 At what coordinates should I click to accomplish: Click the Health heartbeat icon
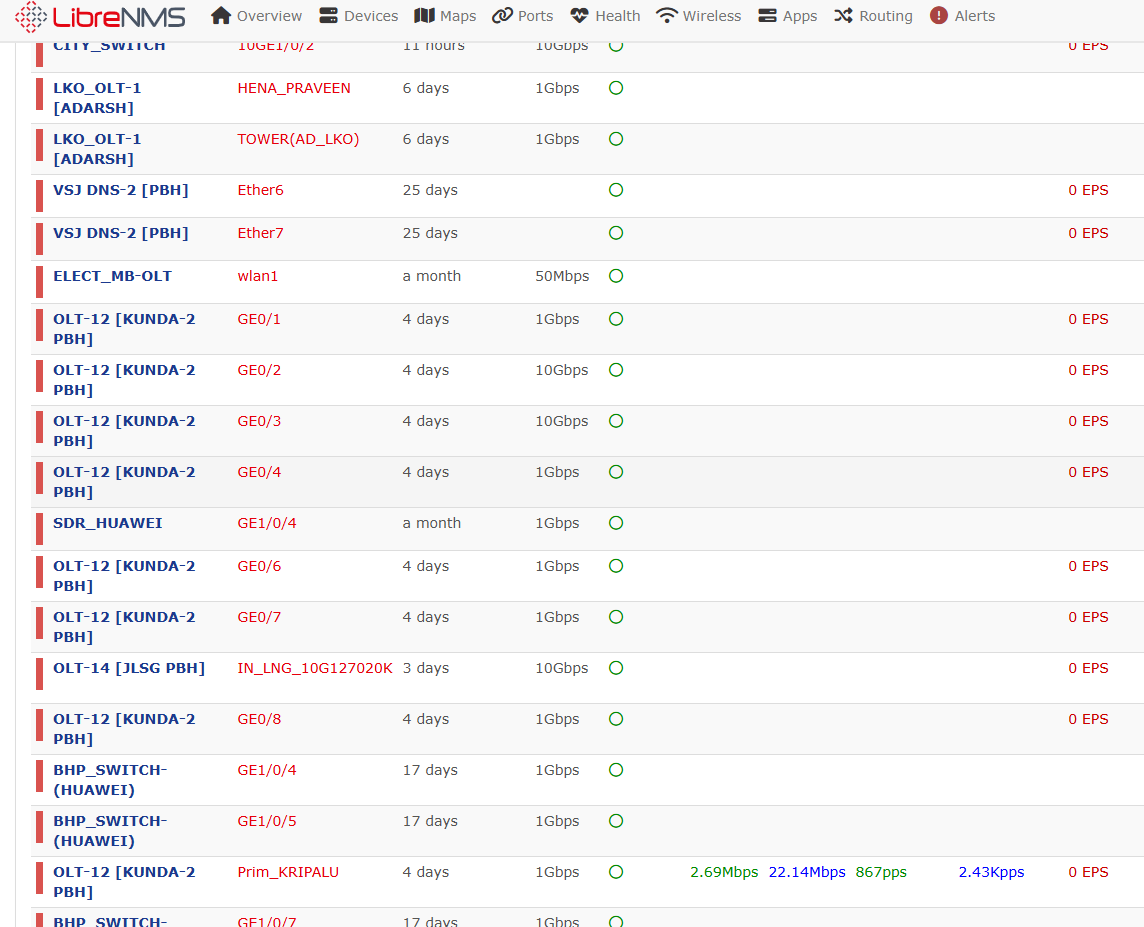[x=579, y=15]
